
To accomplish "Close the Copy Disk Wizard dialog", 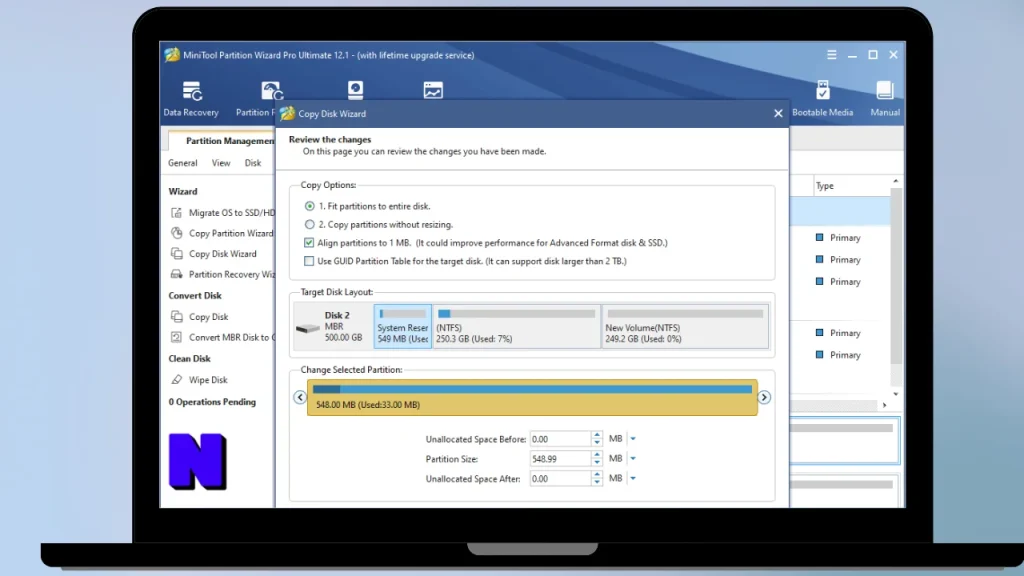I will (778, 113).
